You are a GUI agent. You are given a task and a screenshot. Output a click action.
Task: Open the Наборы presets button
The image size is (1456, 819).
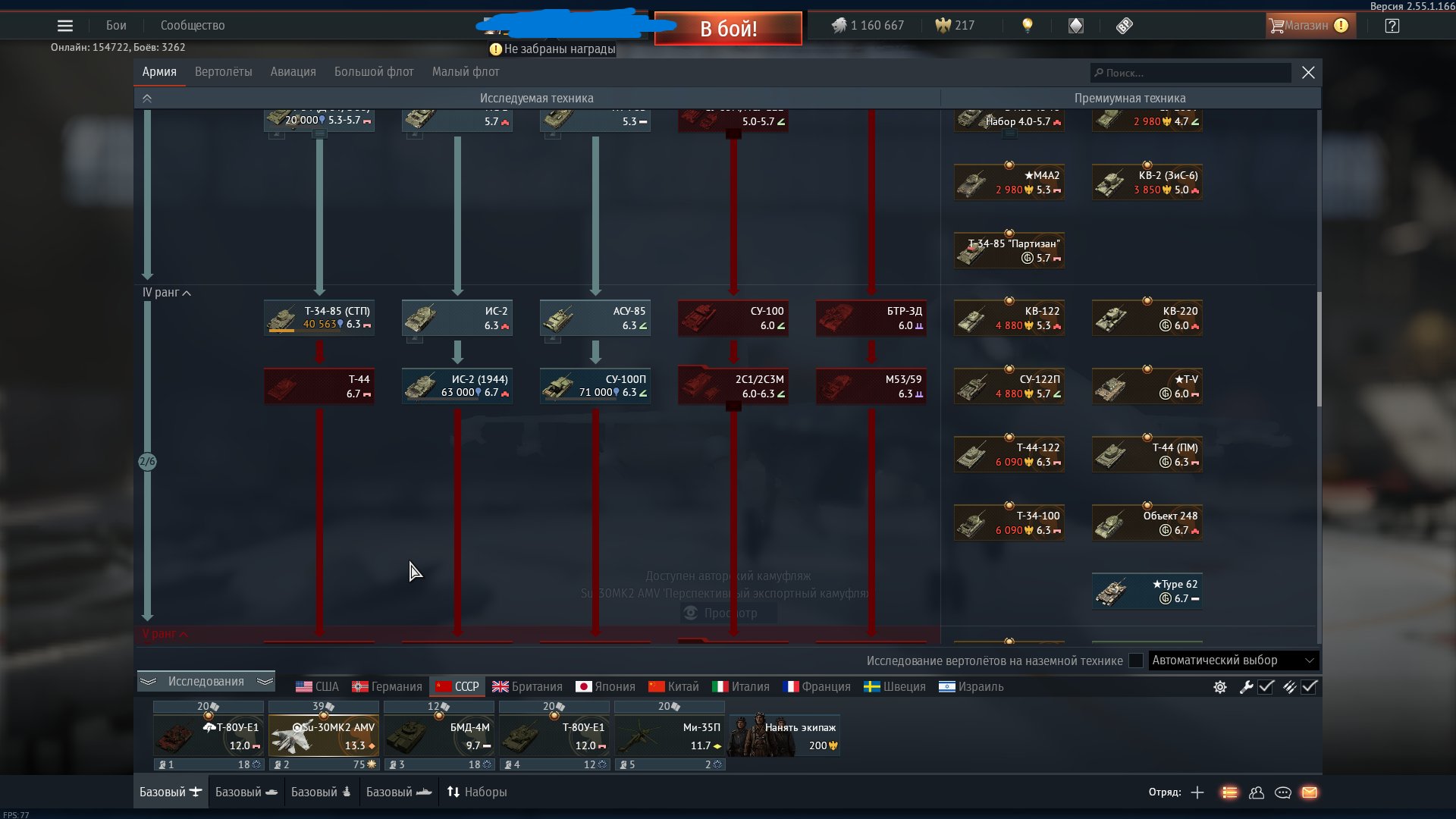477,792
